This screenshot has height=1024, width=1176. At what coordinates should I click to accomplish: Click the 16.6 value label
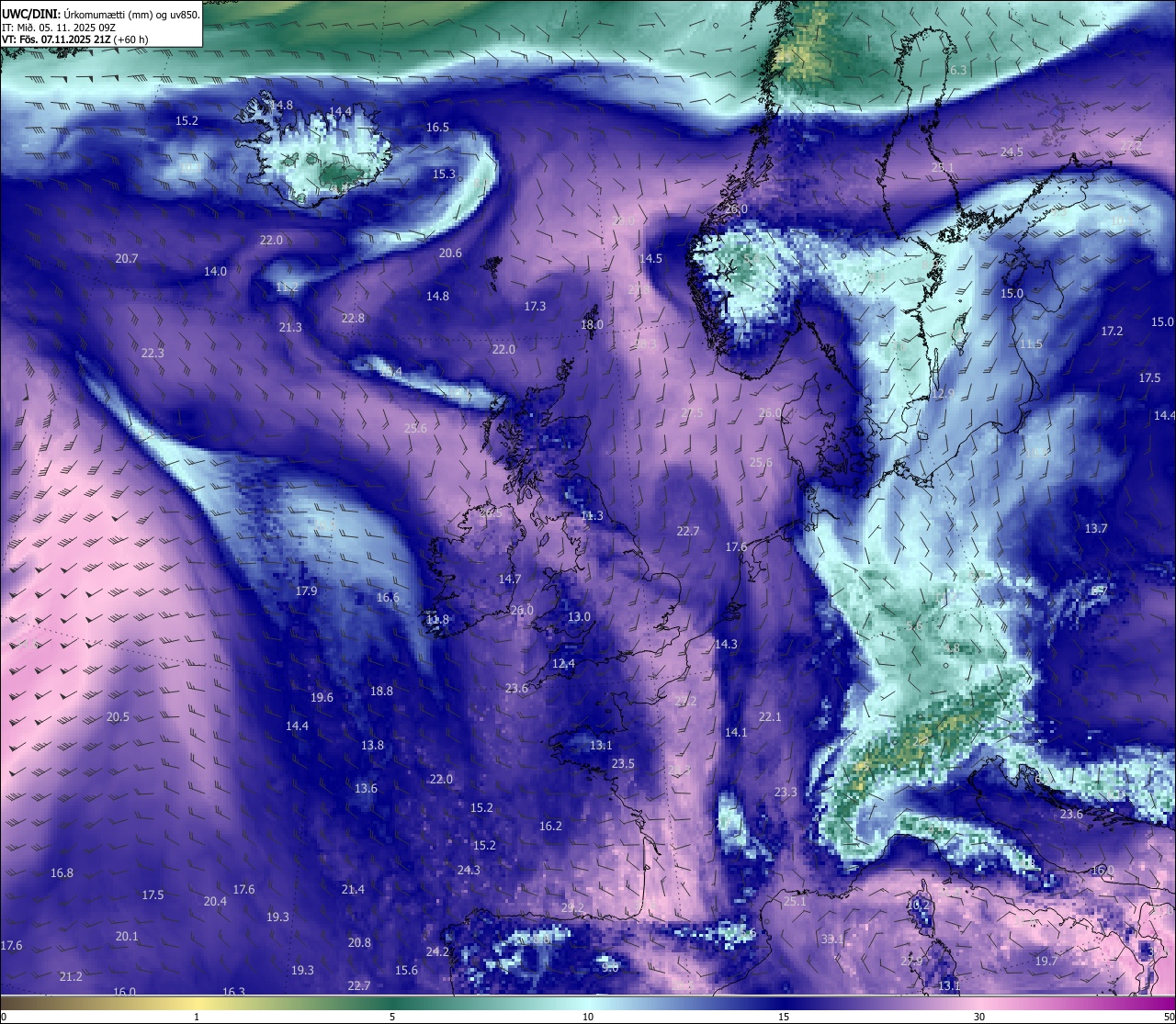click(x=388, y=598)
